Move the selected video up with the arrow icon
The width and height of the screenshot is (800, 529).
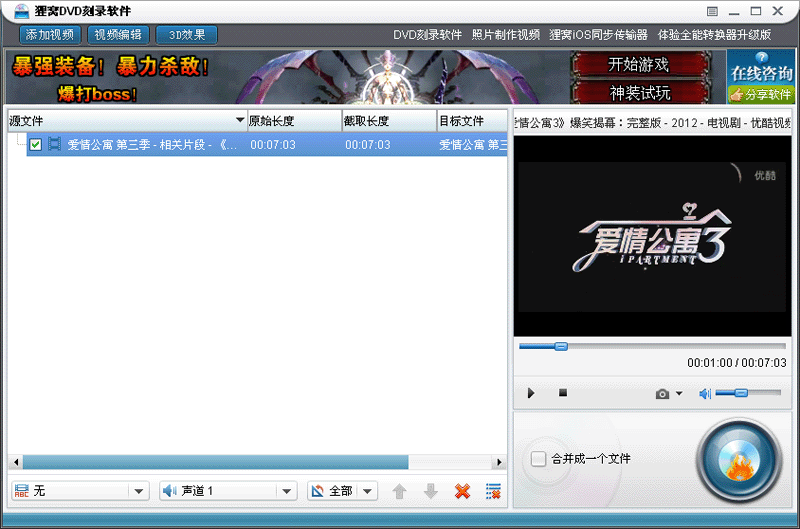399,491
